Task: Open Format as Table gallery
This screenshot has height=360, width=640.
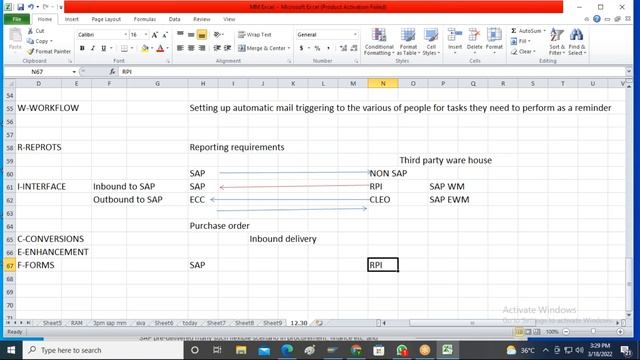Action: [408, 42]
